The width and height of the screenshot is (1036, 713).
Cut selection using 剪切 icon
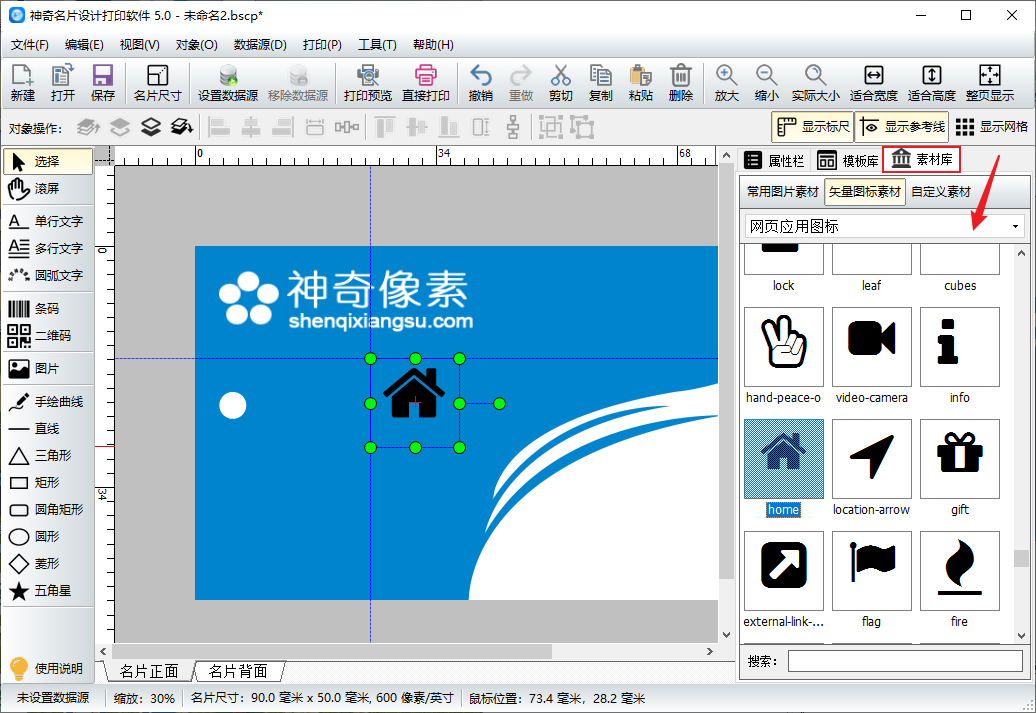coord(560,83)
